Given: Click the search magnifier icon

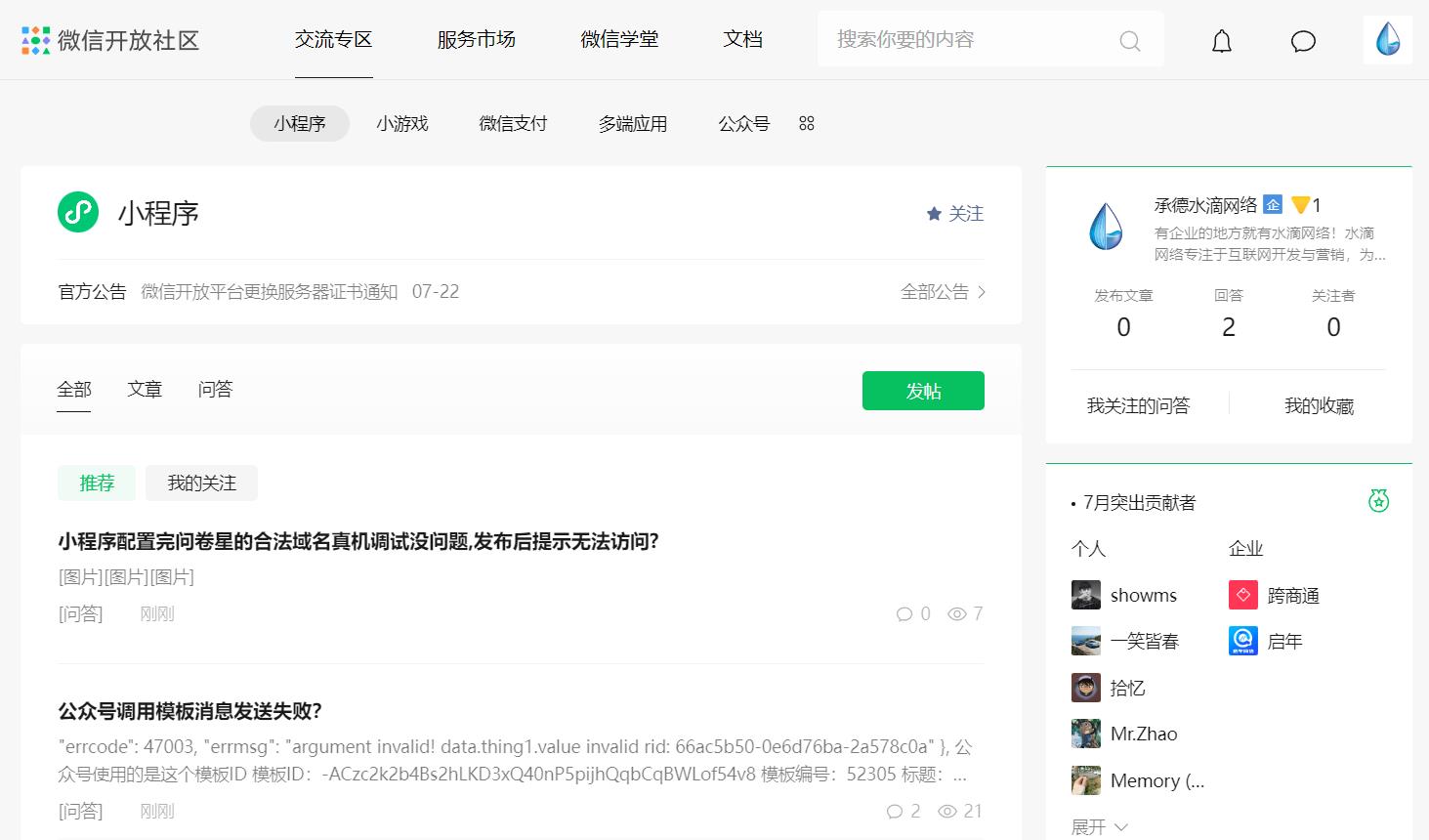Looking at the screenshot, I should click(x=1130, y=41).
